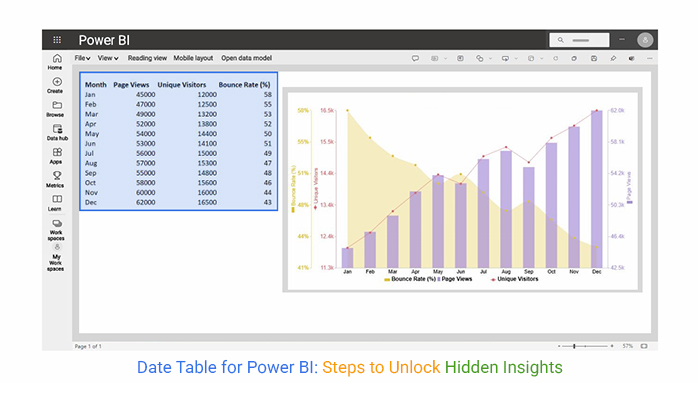The width and height of the screenshot is (698, 400).
Task: Click the Jan bar in chart
Action: pyautogui.click(x=347, y=258)
